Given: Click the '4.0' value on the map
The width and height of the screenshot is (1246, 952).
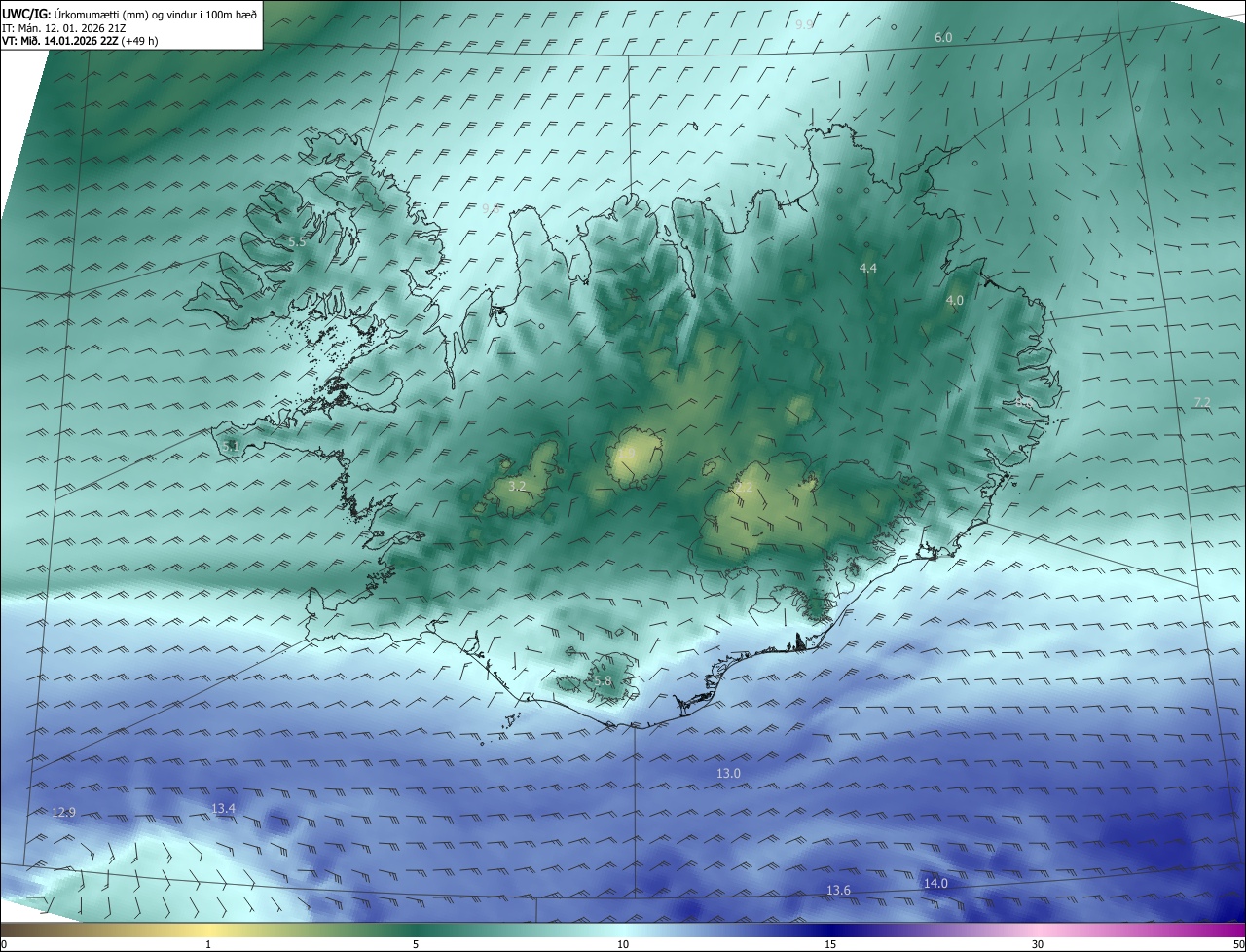Looking at the screenshot, I should pos(955,301).
